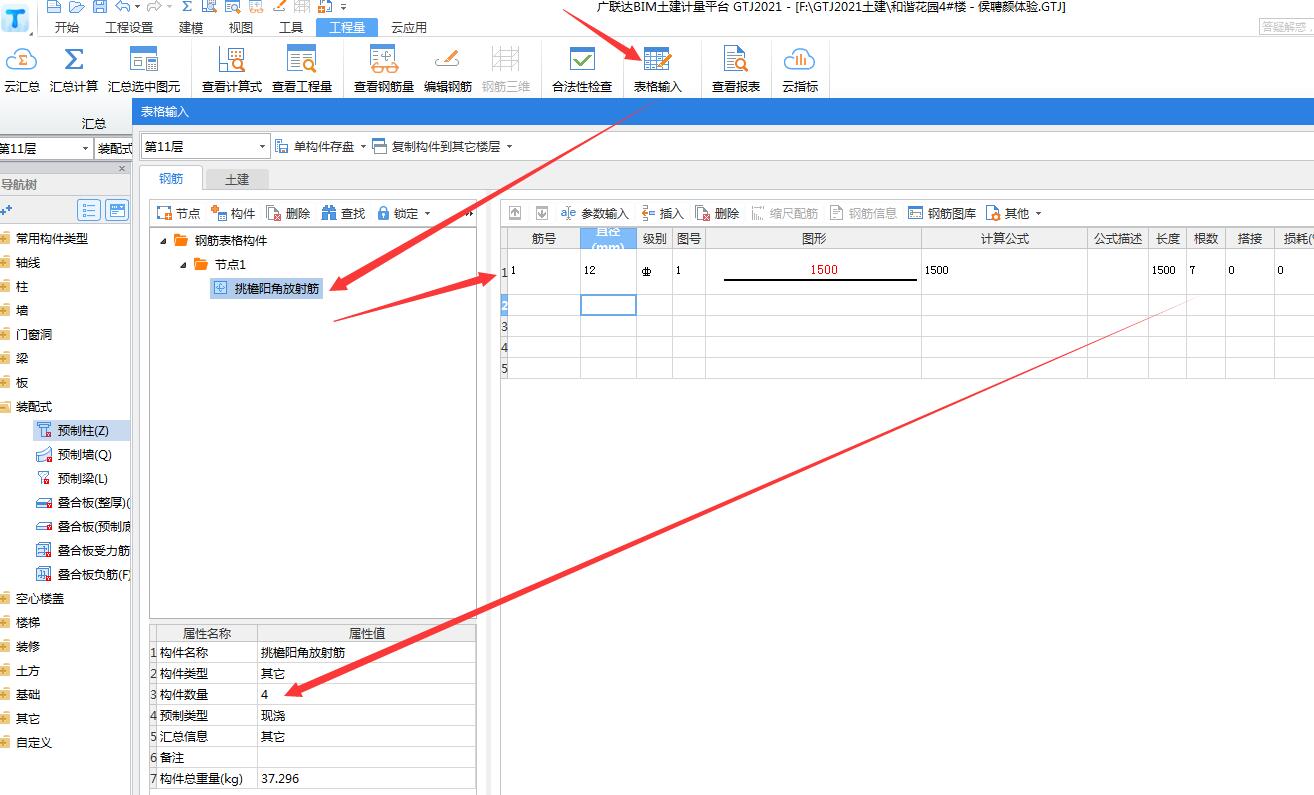Select 预制梁(L) in navigation tree
1314x795 pixels.
83,479
